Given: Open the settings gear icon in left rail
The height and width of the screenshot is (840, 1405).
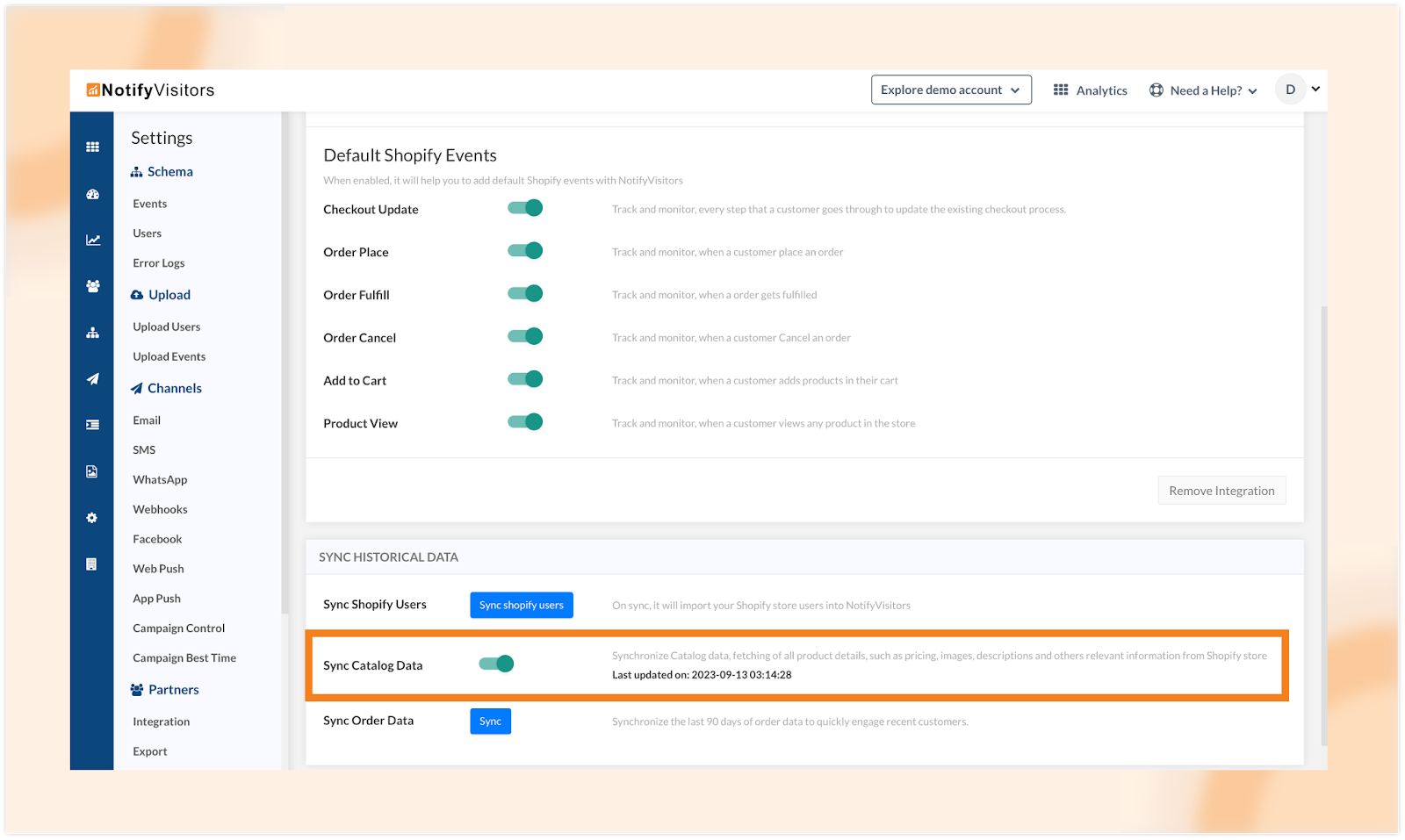Looking at the screenshot, I should [x=91, y=518].
